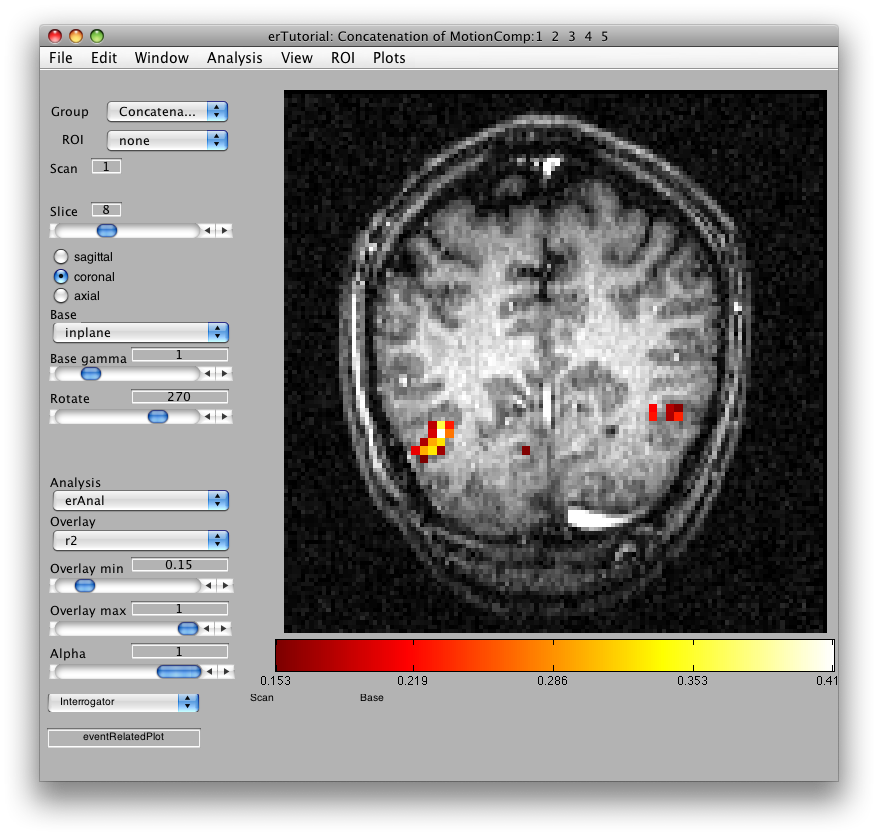The image size is (878, 836).
Task: Increase Base gamma with right arrow
Action: click(x=225, y=373)
